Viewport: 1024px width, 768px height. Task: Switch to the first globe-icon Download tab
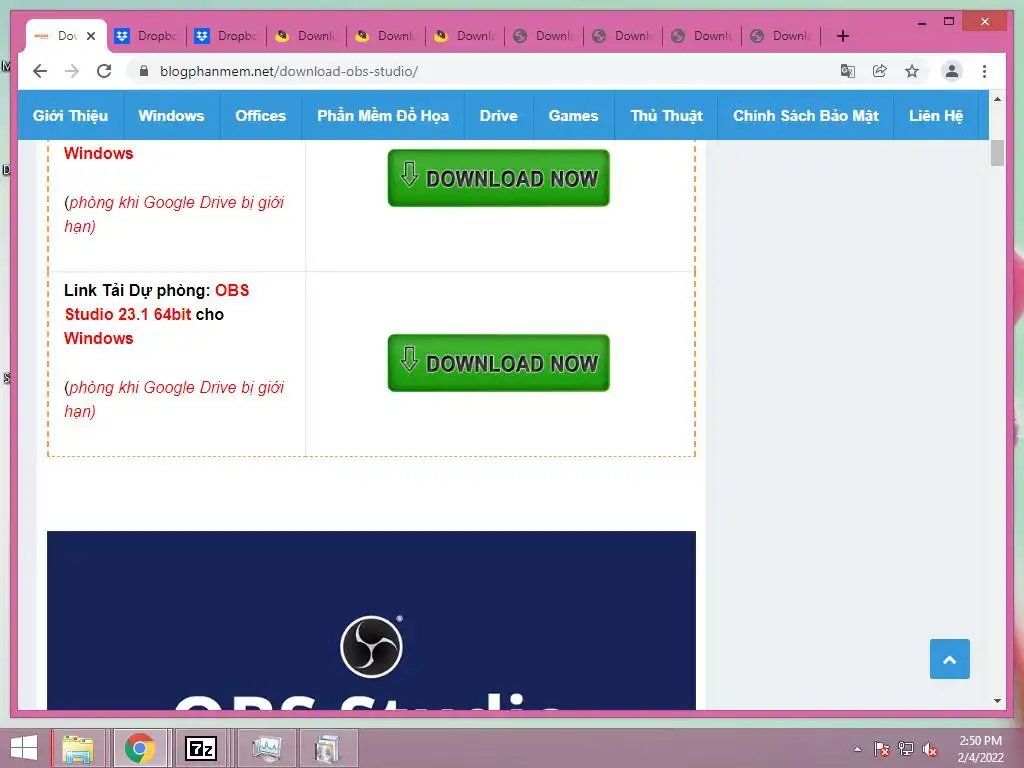[545, 36]
